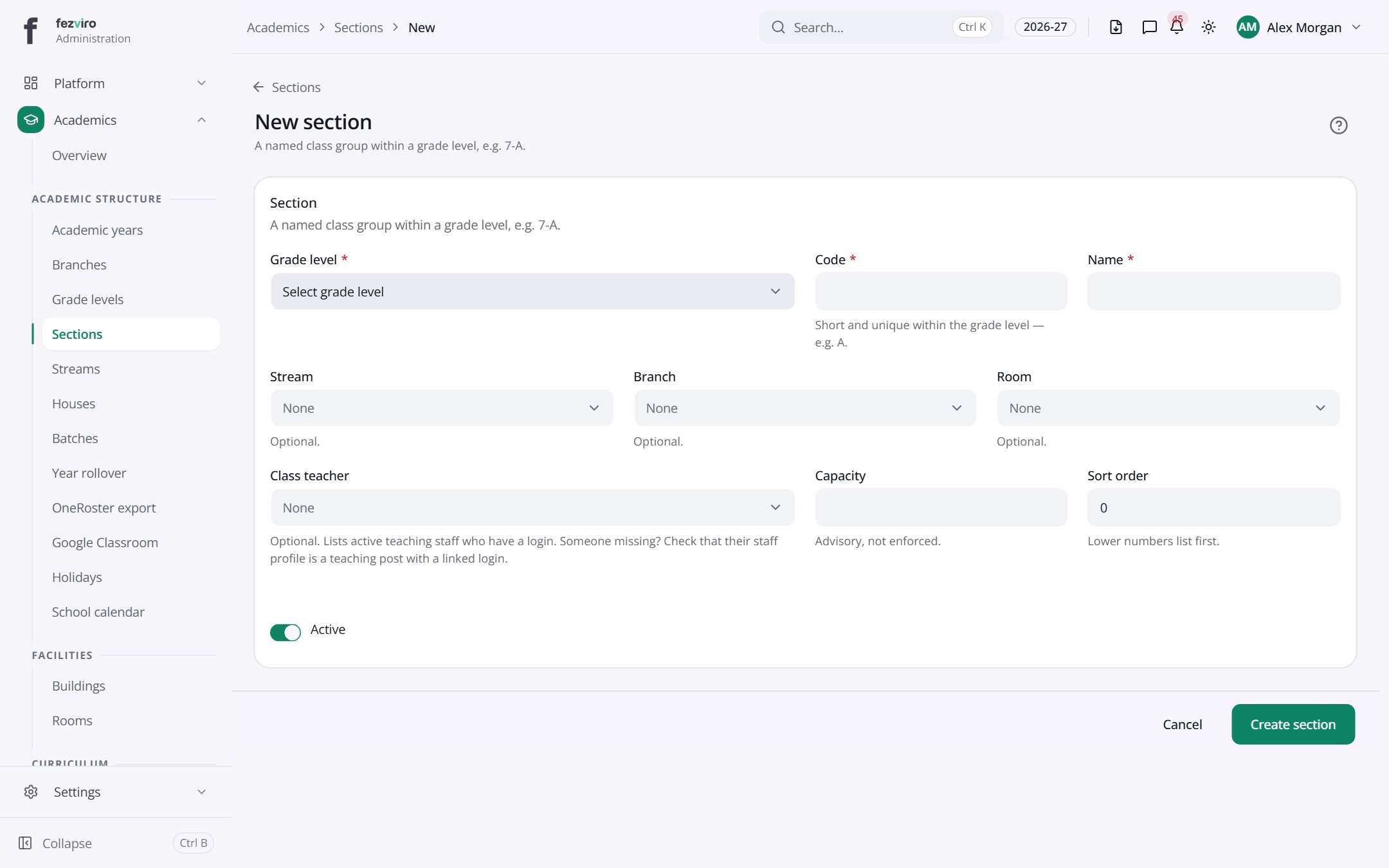Focus the Sort order field
The width and height of the screenshot is (1389, 868).
tap(1213, 507)
